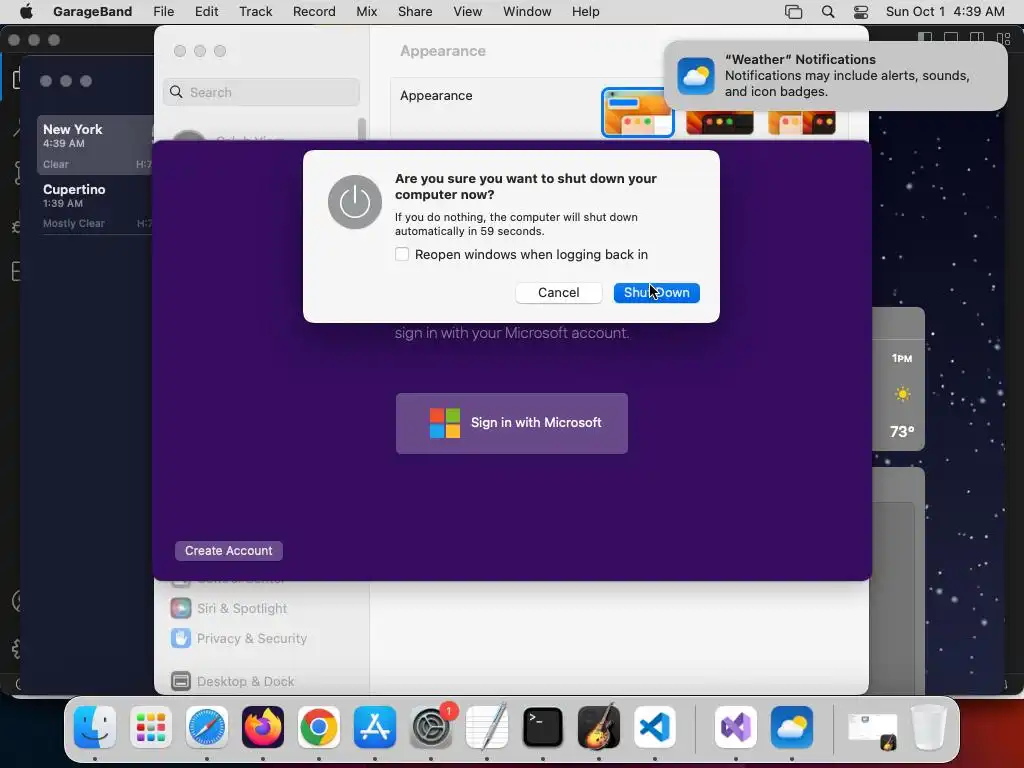The width and height of the screenshot is (1024, 768).
Task: Open Safari from the Dock
Action: [x=207, y=727]
